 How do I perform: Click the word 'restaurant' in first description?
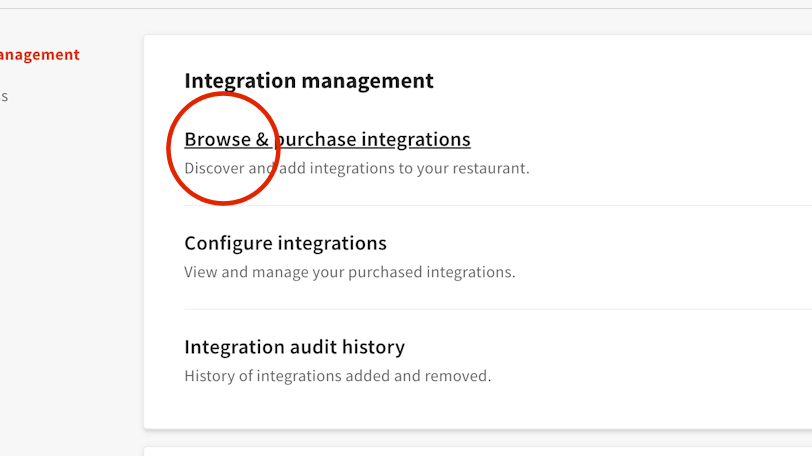pos(489,168)
